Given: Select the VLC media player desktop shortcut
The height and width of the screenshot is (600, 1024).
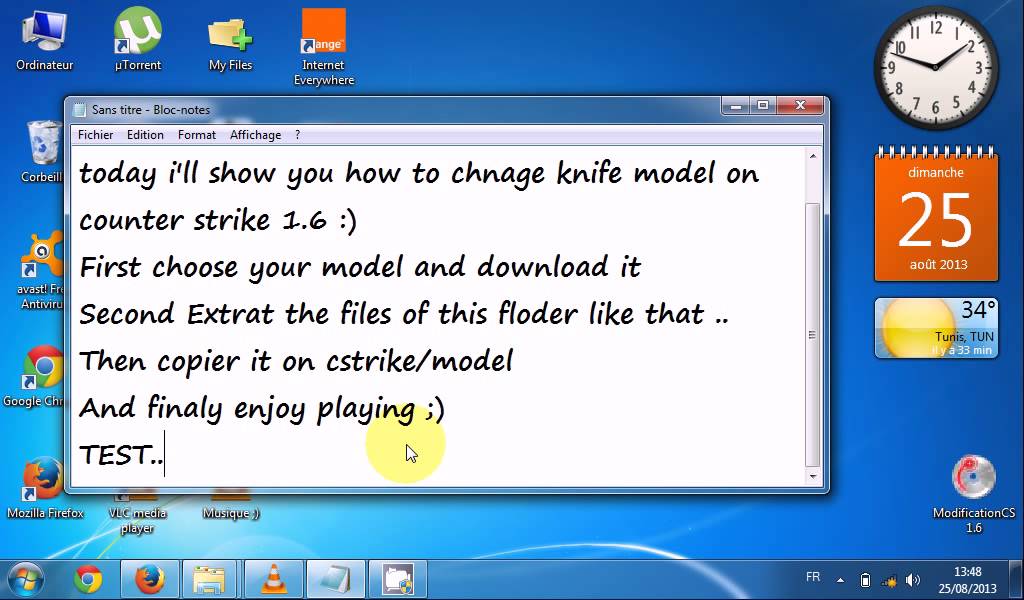Looking at the screenshot, I should pyautogui.click(x=137, y=513).
